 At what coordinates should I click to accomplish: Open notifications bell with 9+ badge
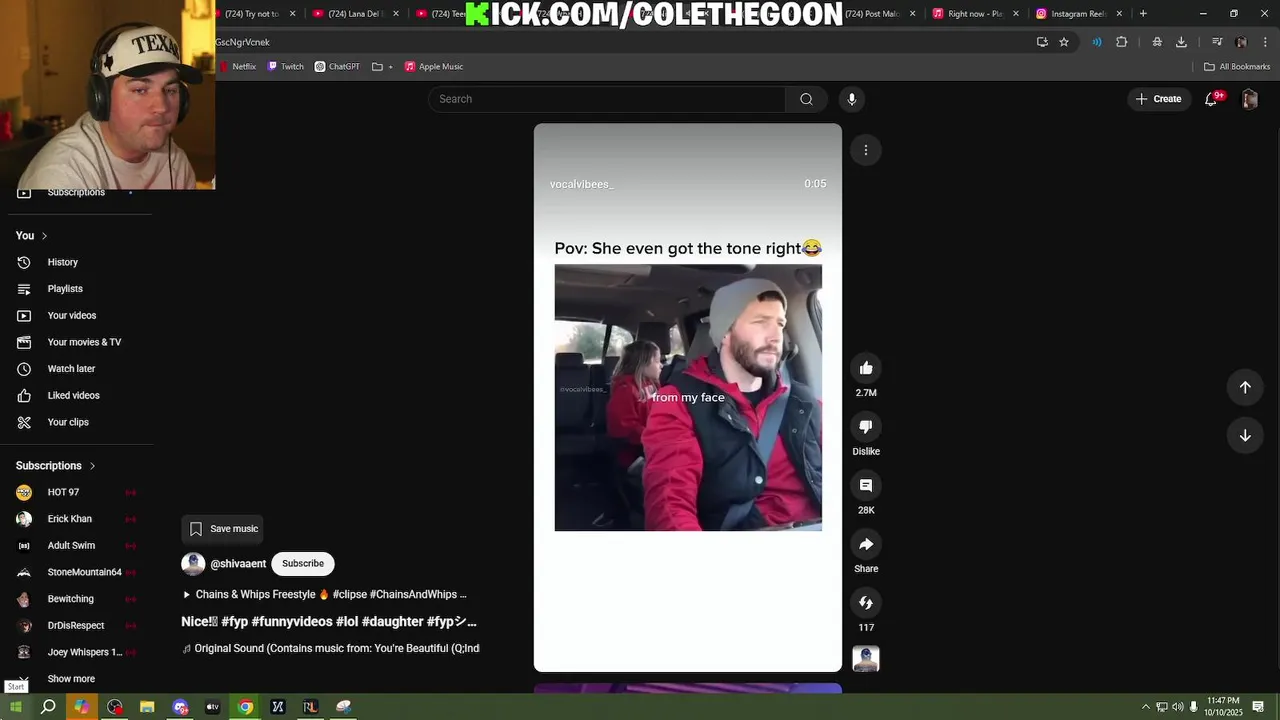pyautogui.click(x=1211, y=99)
